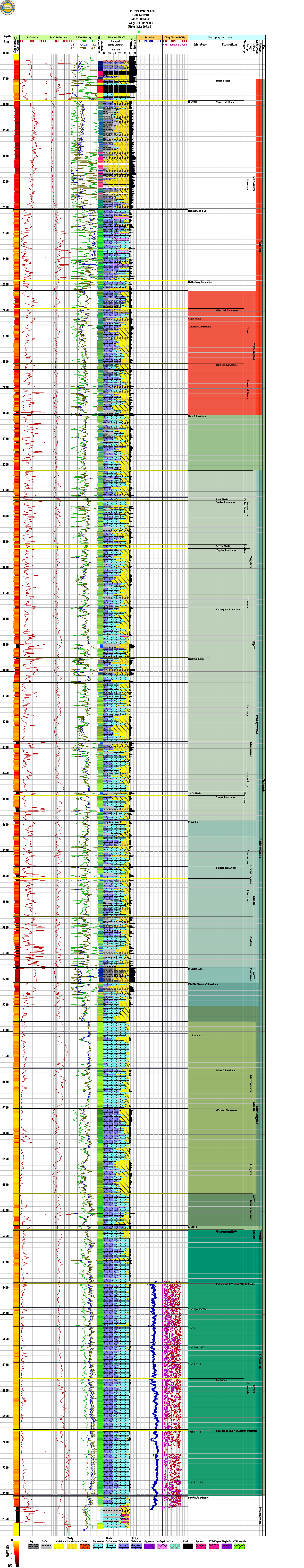Click the Gage Shale member label

(x=194, y=318)
